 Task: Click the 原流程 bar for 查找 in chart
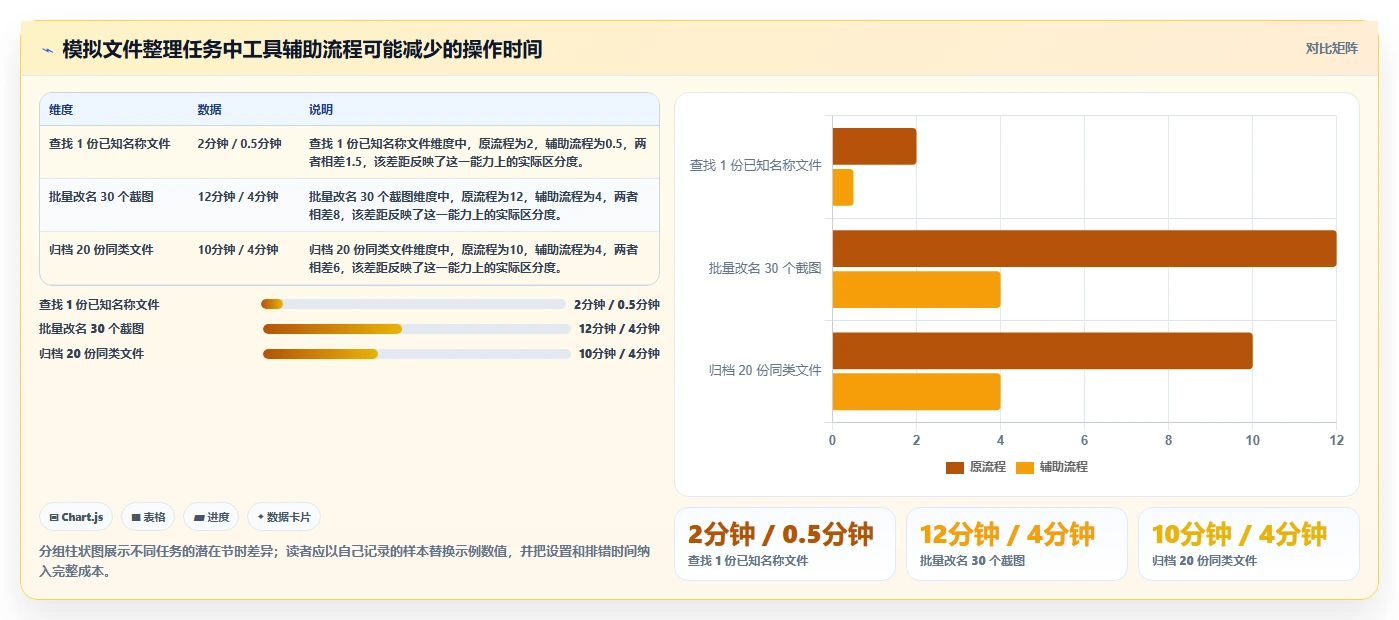pos(874,146)
